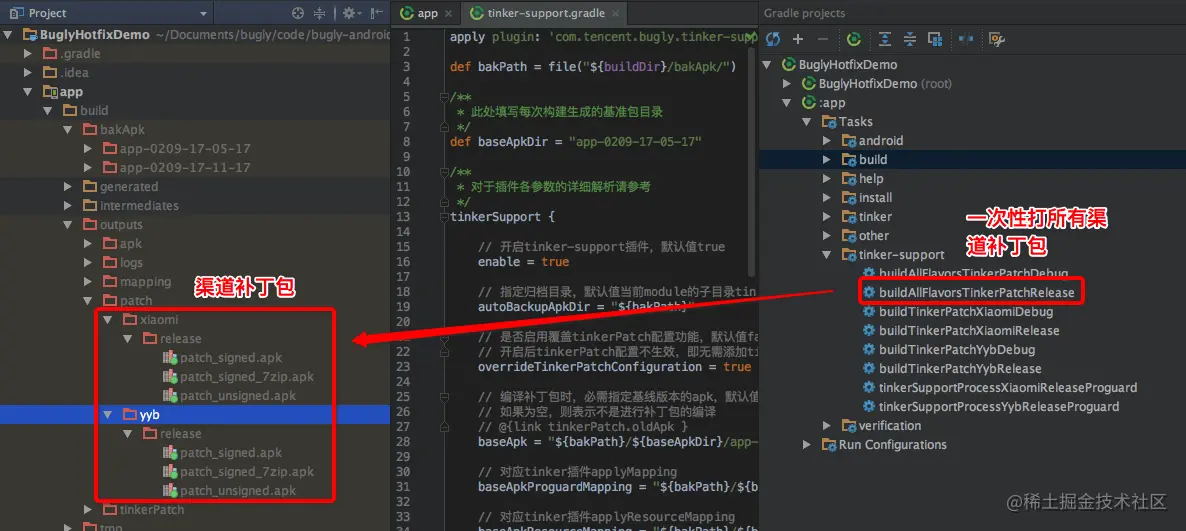Click the collapse all icon in Project panel header
The width and height of the screenshot is (1186, 531).
pyautogui.click(x=320, y=13)
